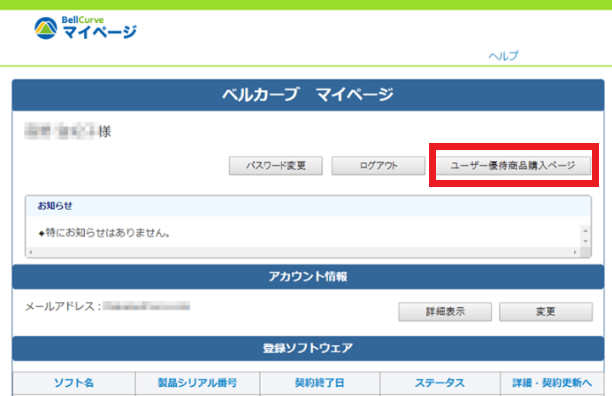Click the 詳細・契約更新へ column header
This screenshot has height=396, width=612.
coord(552,383)
